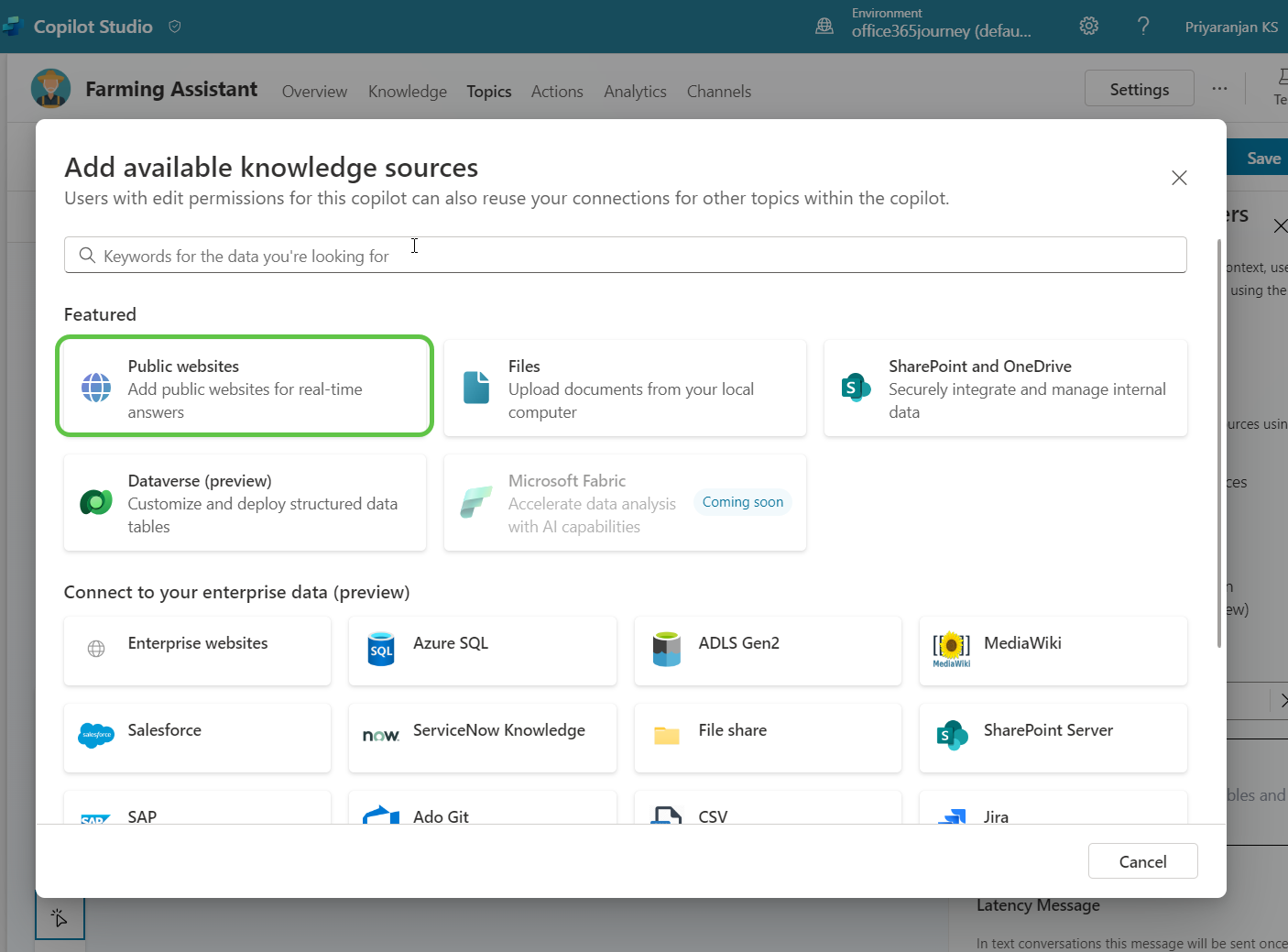Click the Files document icon

pos(476,388)
